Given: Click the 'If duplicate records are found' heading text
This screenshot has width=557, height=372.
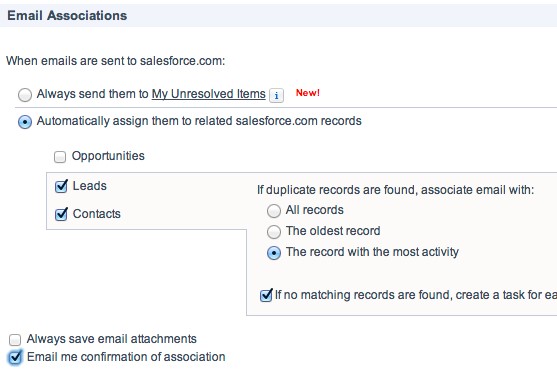Looking at the screenshot, I should pos(395,190).
